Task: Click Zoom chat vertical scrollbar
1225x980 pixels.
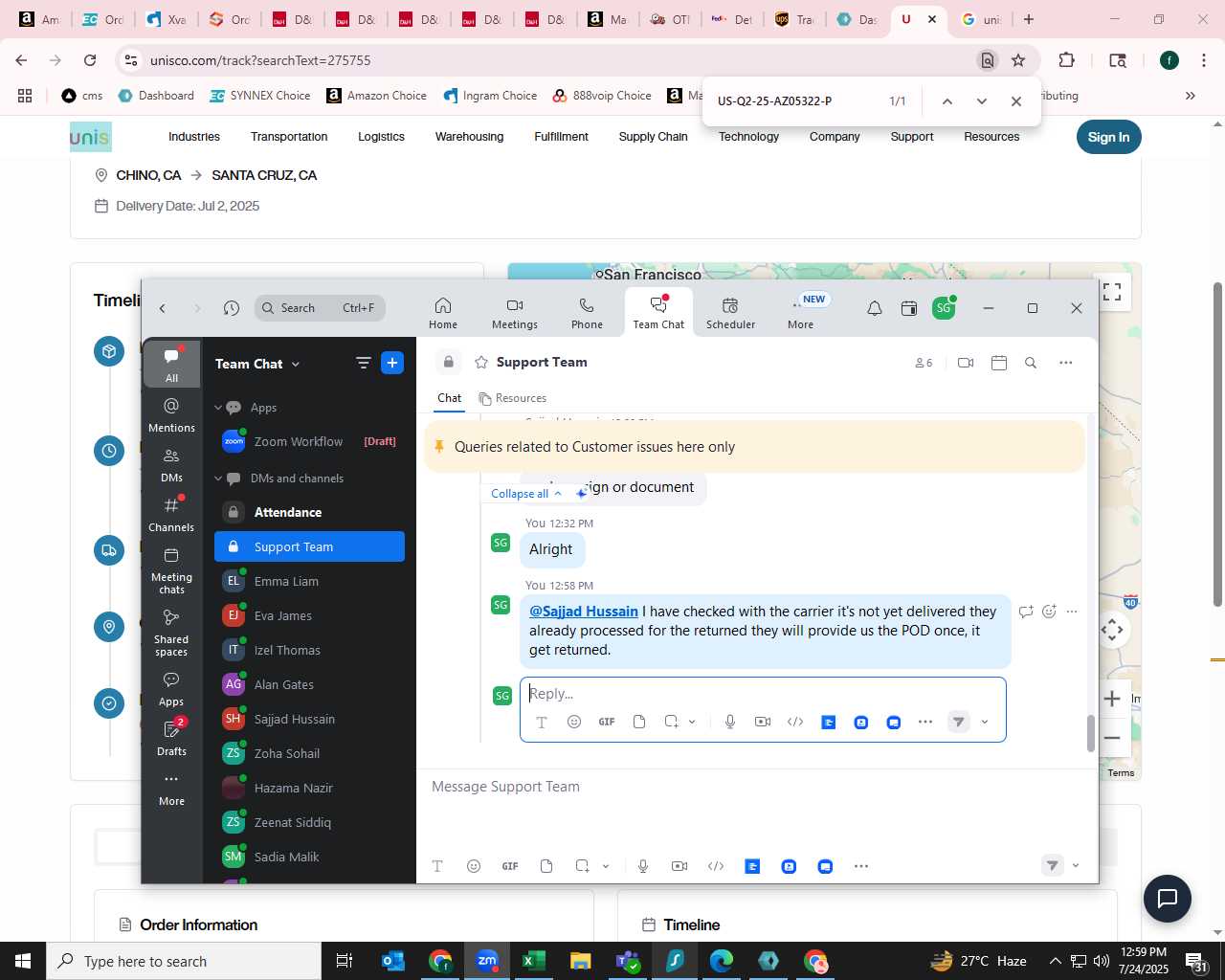Action: (1090, 733)
